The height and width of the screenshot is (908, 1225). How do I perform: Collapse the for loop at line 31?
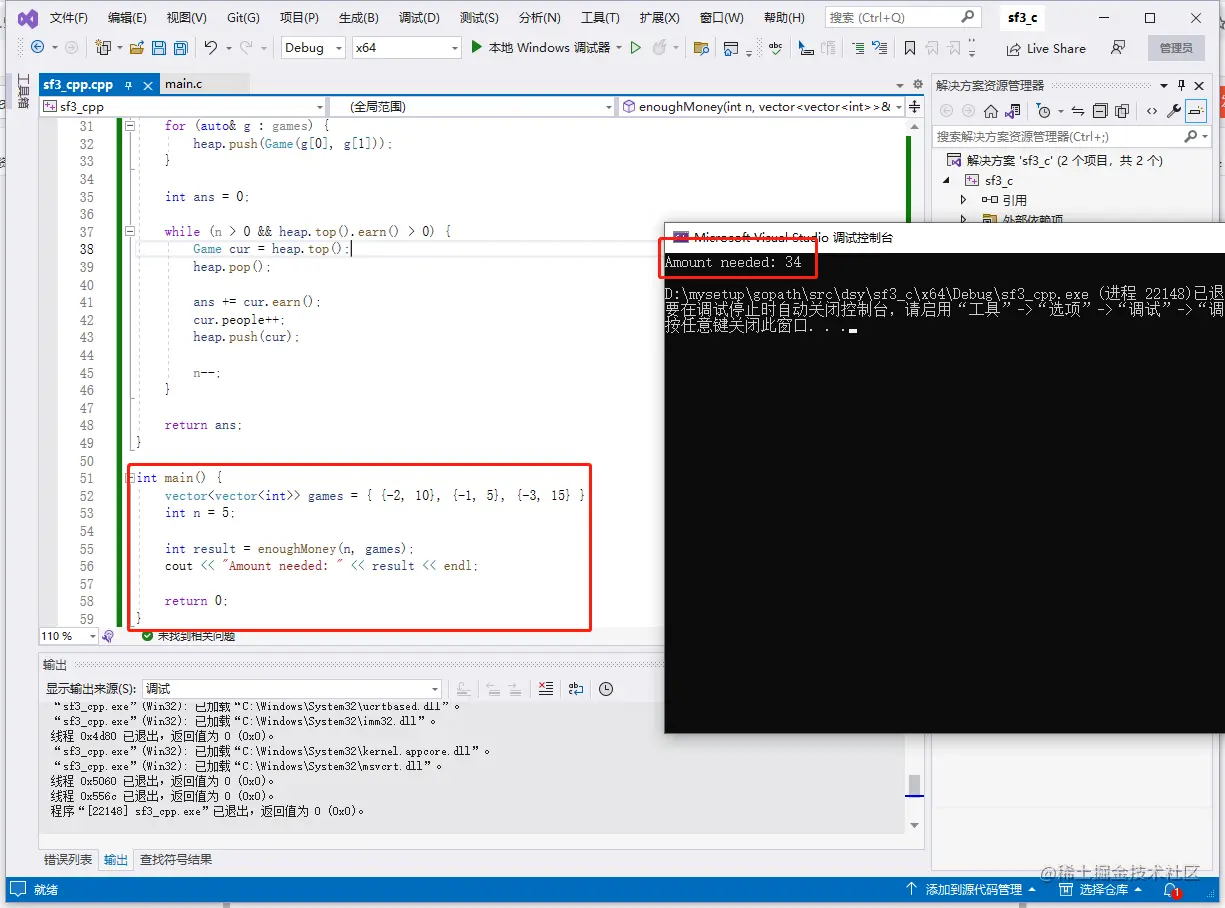[x=129, y=126]
